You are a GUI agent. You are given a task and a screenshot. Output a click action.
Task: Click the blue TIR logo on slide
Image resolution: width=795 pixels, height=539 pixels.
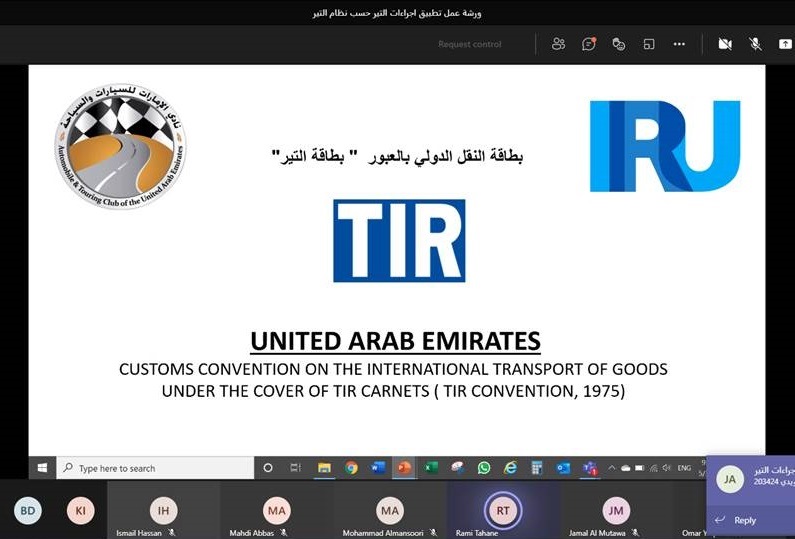point(399,240)
